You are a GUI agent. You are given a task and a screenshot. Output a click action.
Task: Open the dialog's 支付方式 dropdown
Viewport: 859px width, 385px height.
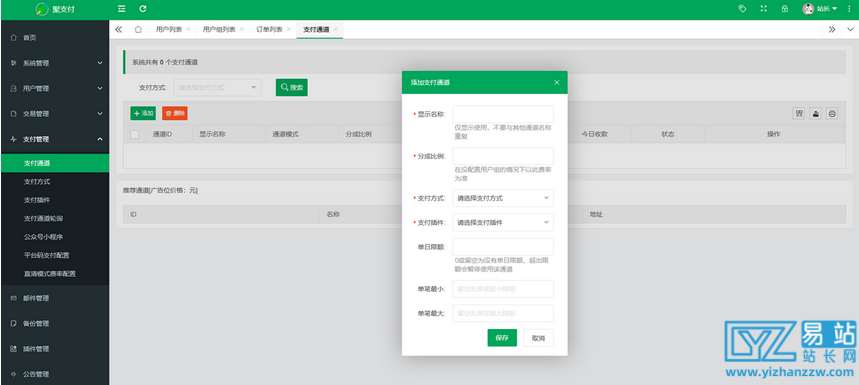(x=503, y=198)
